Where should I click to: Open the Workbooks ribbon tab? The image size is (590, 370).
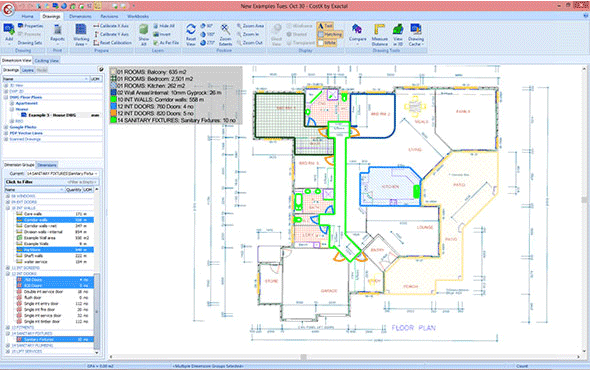(x=138, y=17)
